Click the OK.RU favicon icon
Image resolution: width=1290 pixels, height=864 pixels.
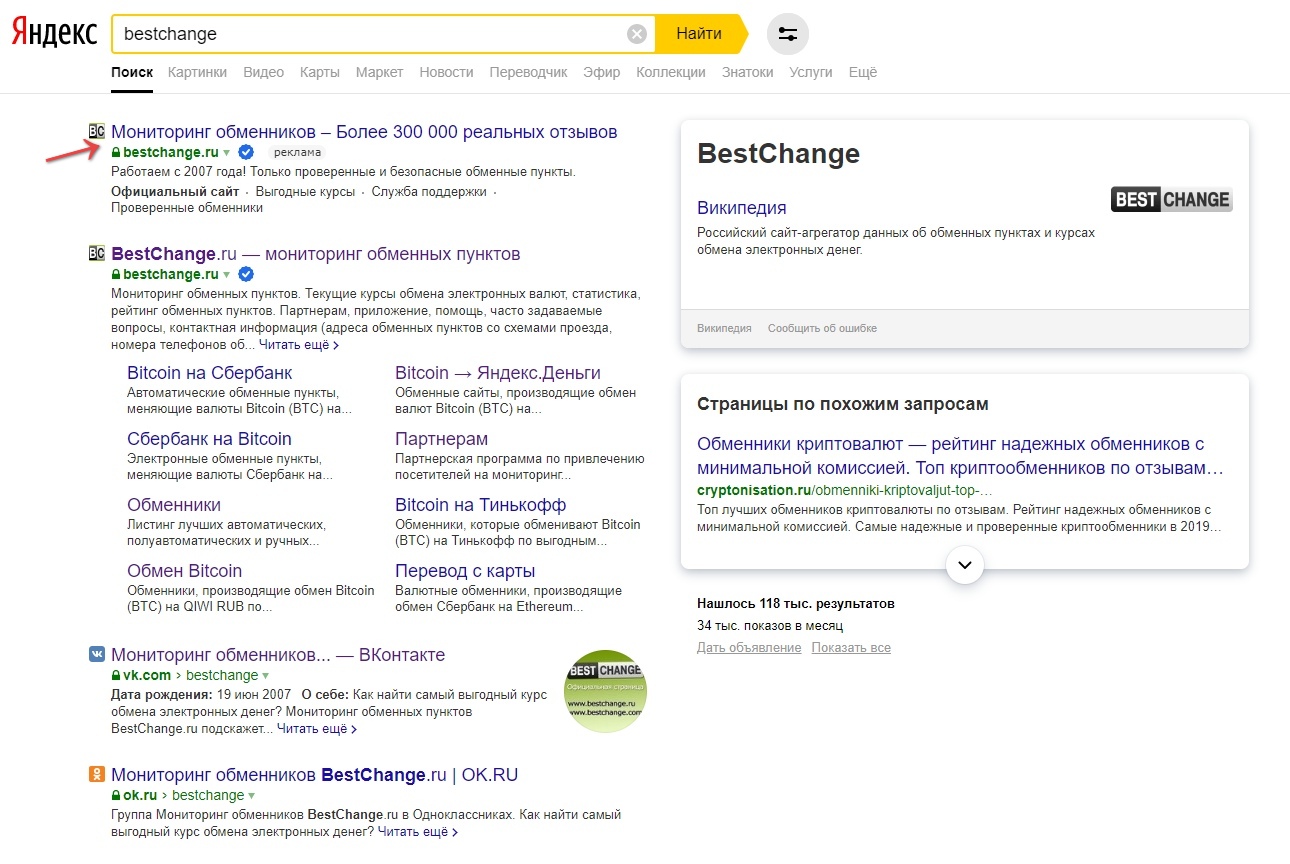click(97, 774)
